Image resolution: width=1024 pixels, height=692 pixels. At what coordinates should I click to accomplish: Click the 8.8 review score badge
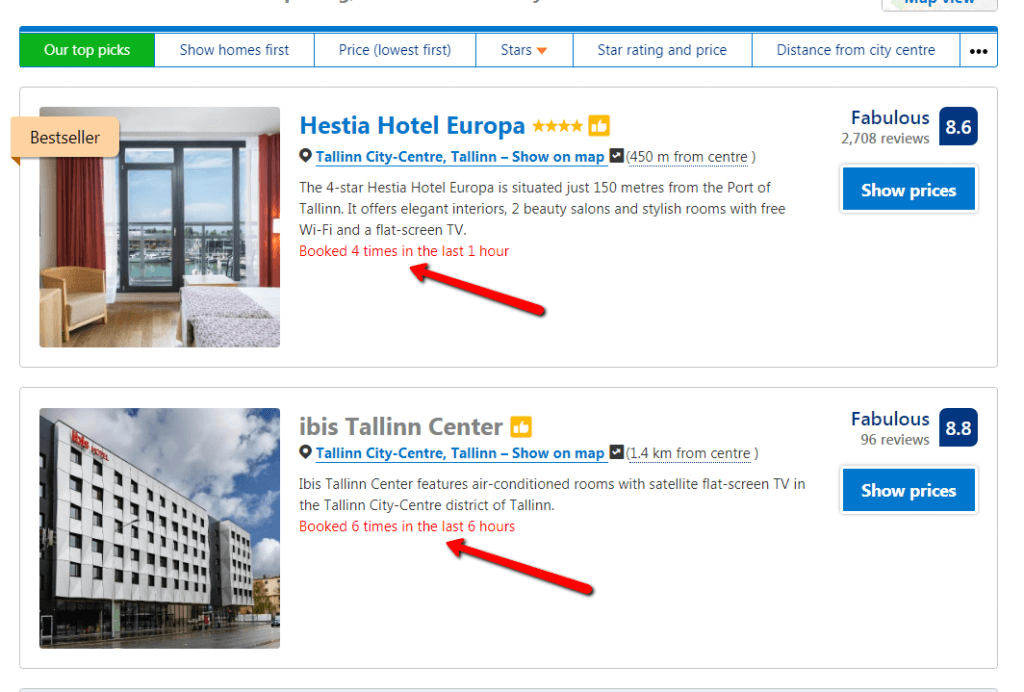click(x=958, y=428)
